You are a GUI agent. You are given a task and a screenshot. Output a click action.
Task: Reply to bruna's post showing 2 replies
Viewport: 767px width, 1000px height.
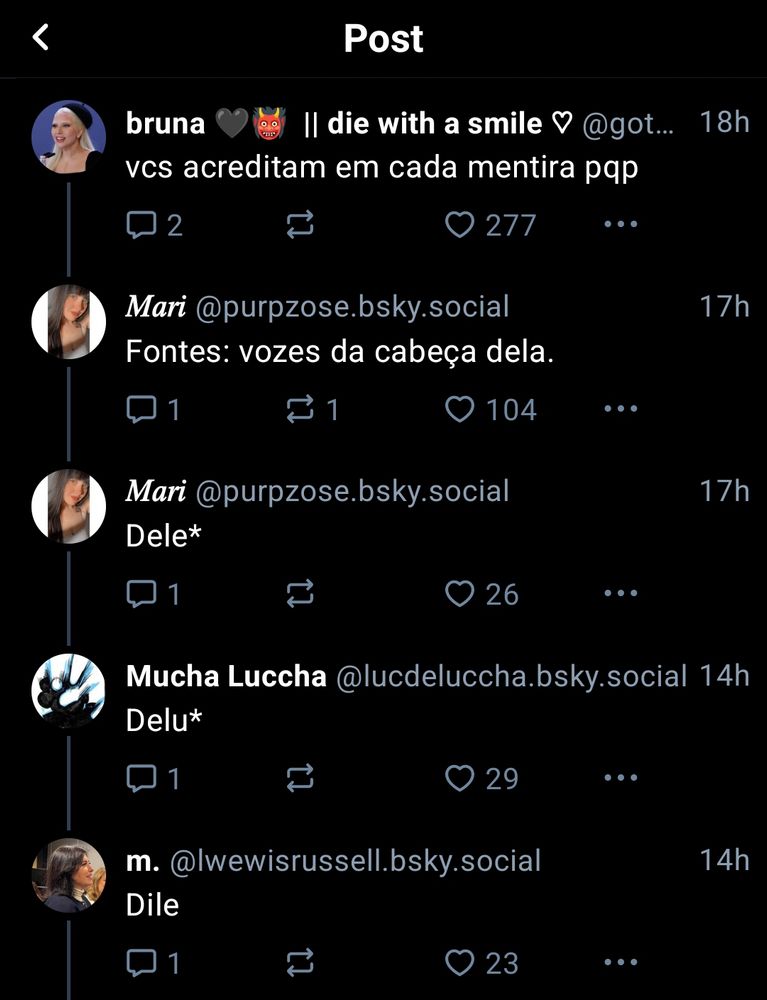tap(154, 225)
